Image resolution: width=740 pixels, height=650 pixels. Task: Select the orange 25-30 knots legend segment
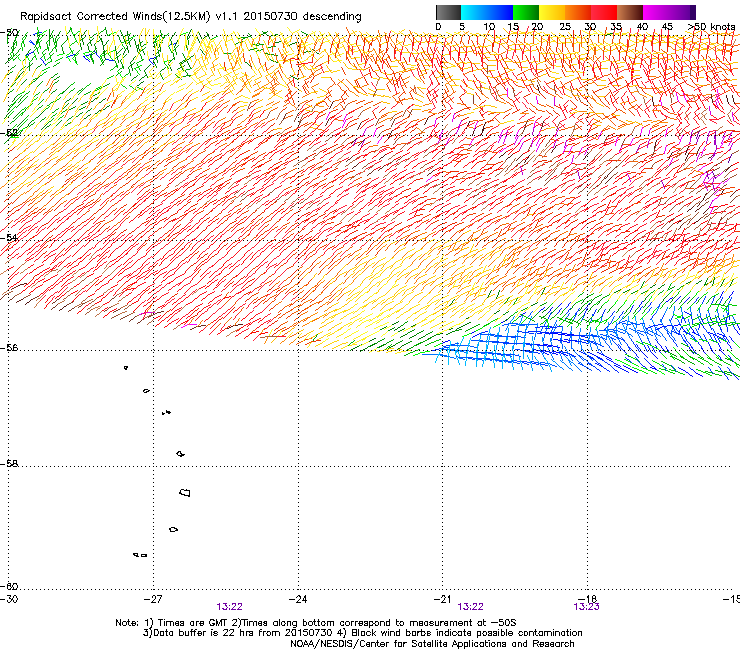(x=578, y=12)
